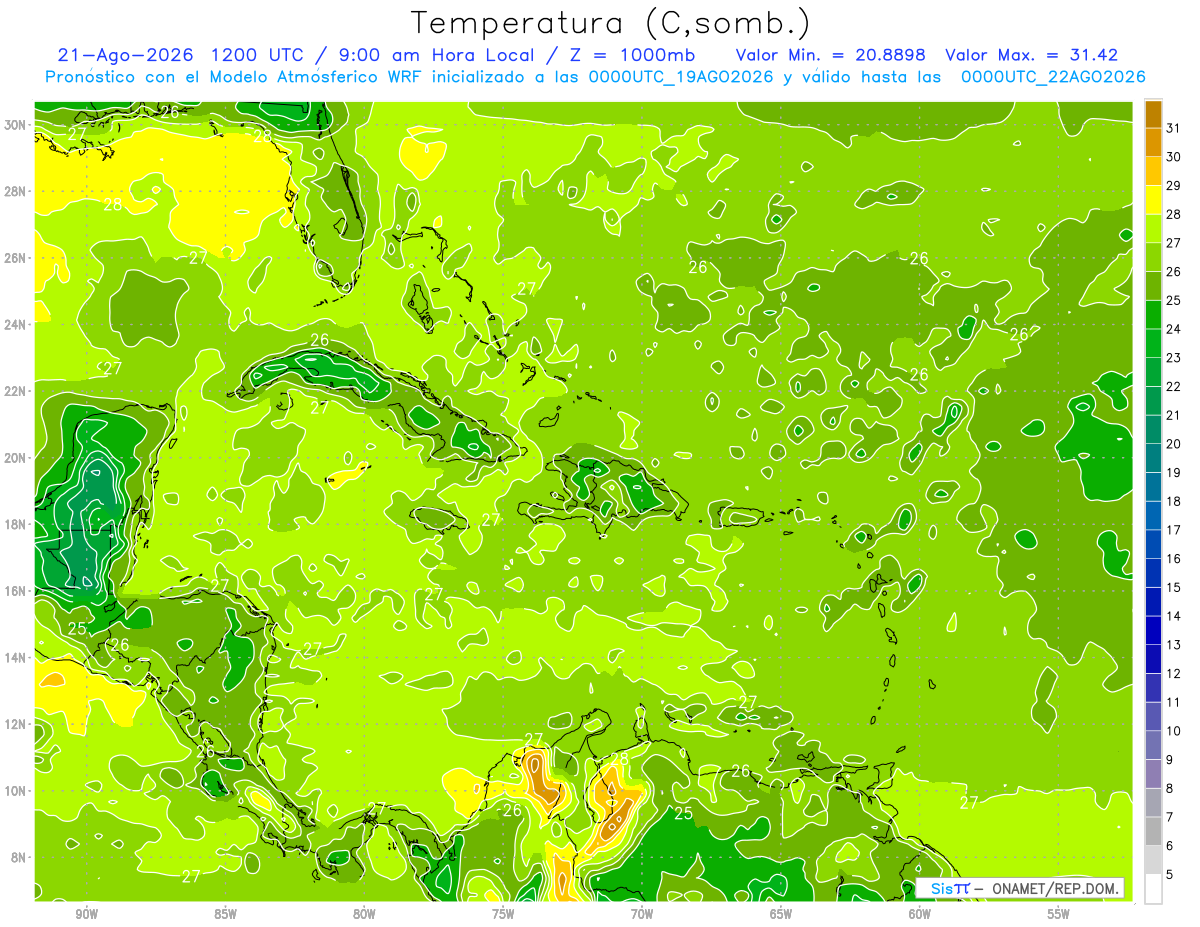Click the 80W longitude axis label
Screen dimensions: 1200x927
[364, 914]
